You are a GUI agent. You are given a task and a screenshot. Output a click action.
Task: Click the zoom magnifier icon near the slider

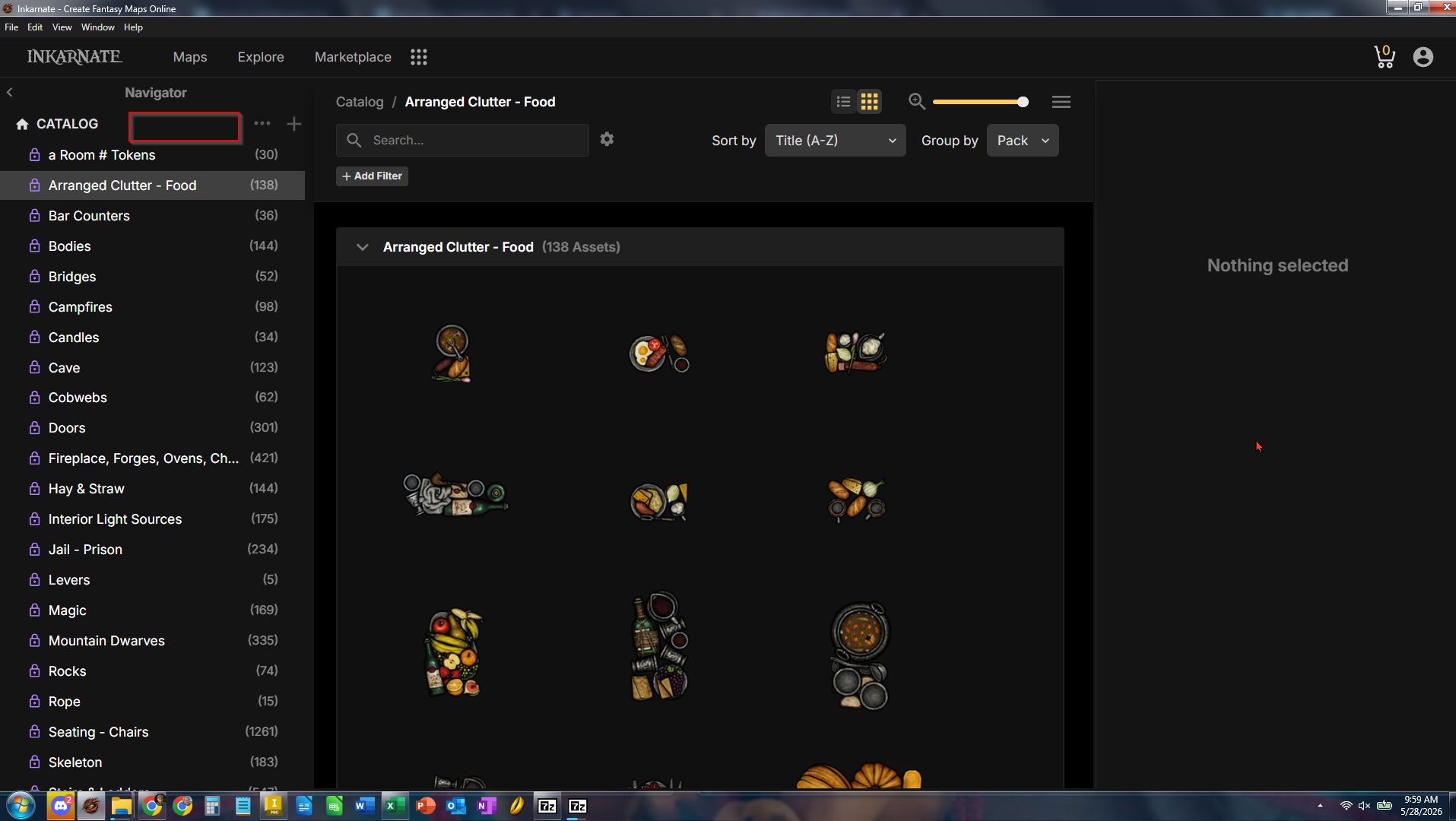pos(917,101)
